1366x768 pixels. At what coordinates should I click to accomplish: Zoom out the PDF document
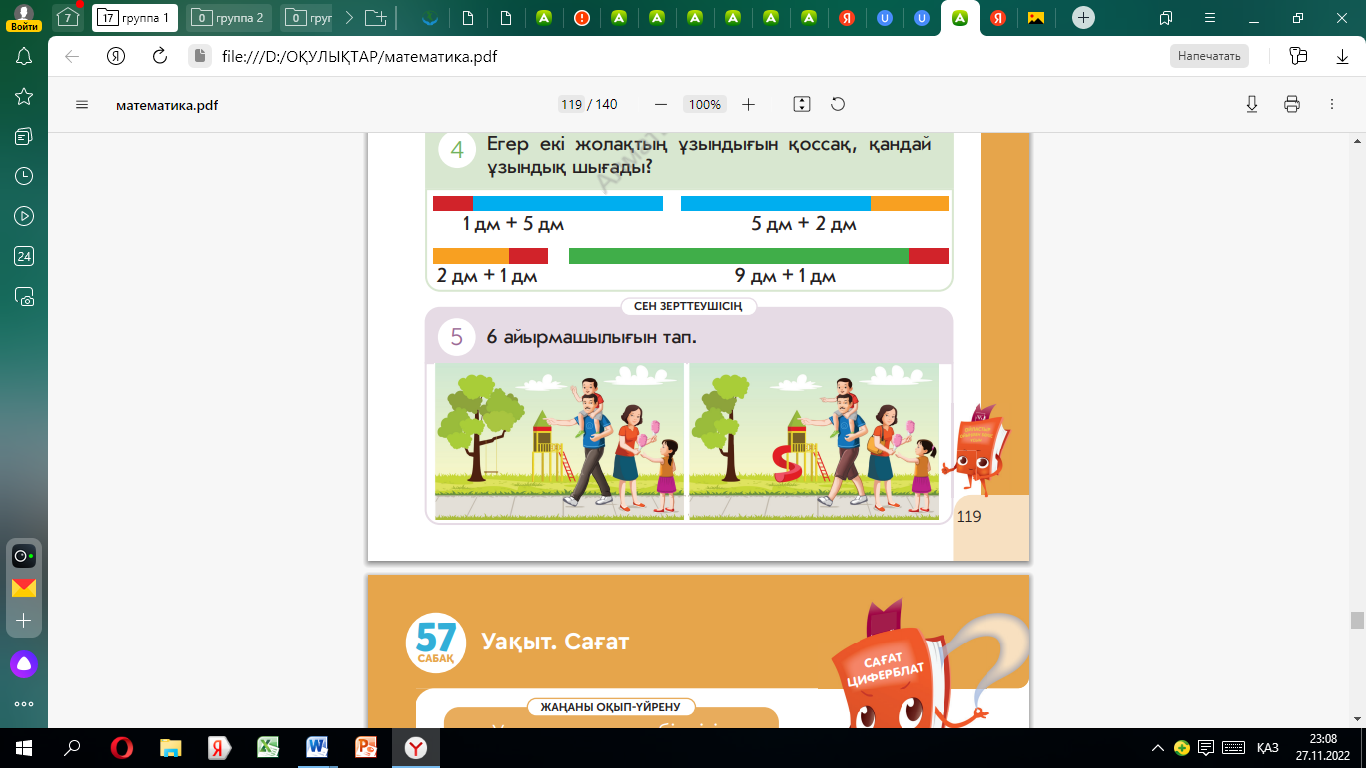(x=660, y=104)
